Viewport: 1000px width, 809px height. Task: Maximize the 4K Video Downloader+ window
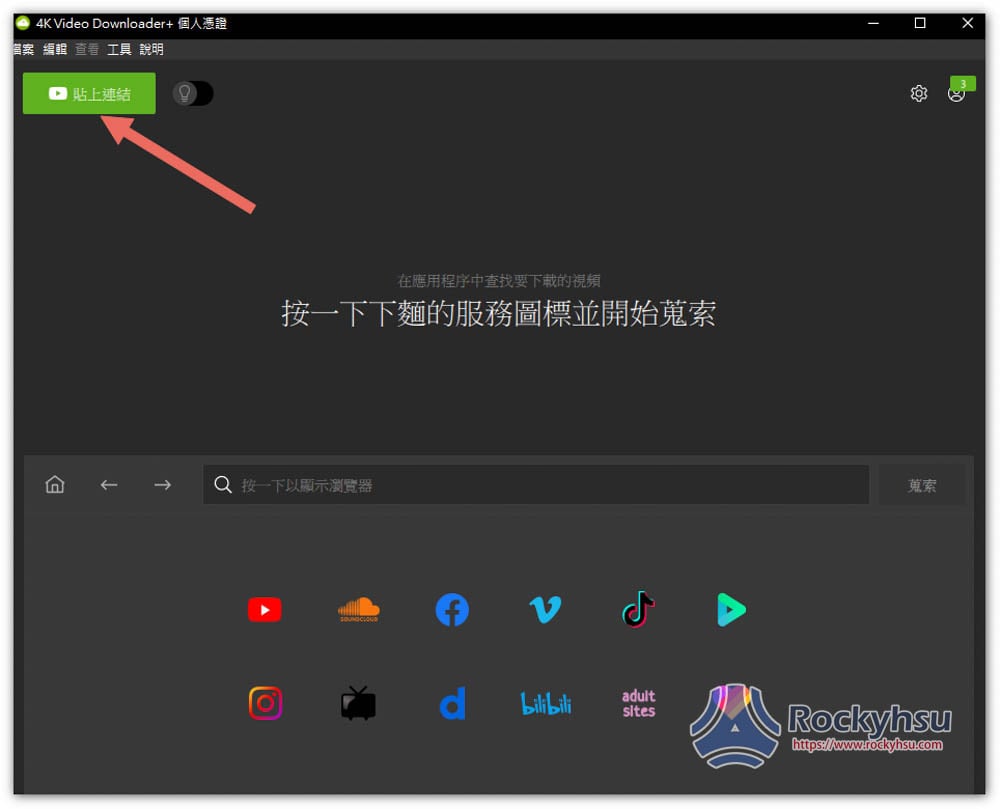920,23
